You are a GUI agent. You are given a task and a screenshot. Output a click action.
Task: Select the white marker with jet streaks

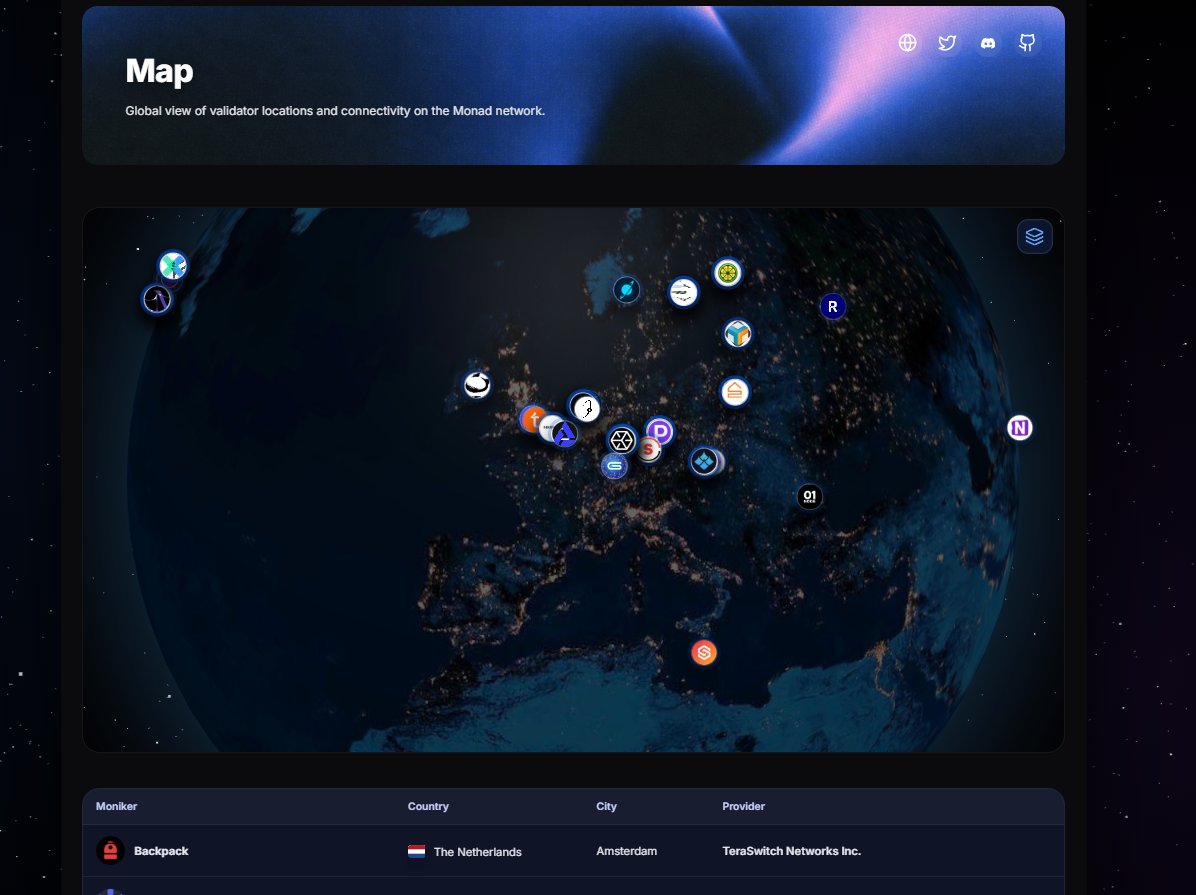point(683,291)
